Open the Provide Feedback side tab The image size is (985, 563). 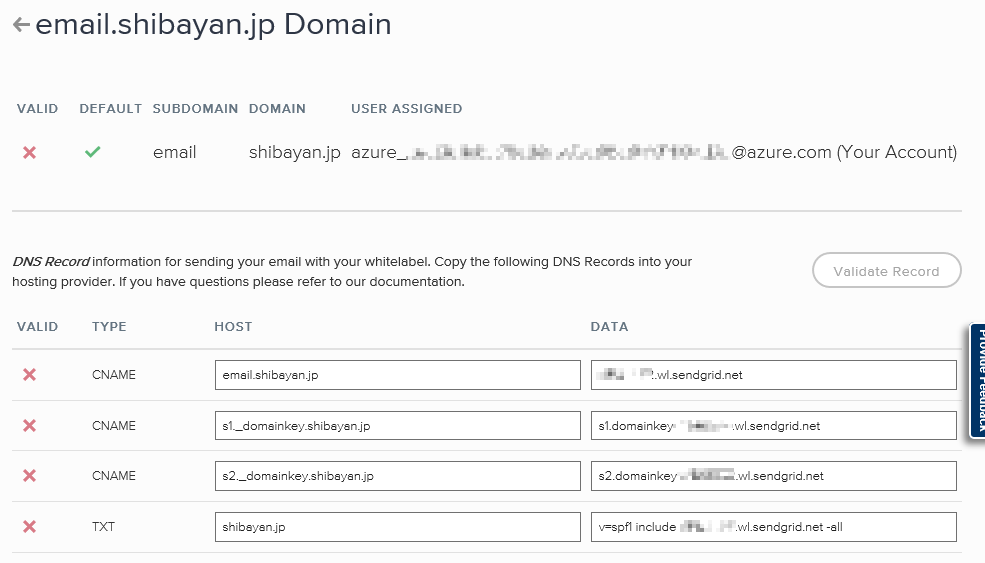(x=977, y=380)
